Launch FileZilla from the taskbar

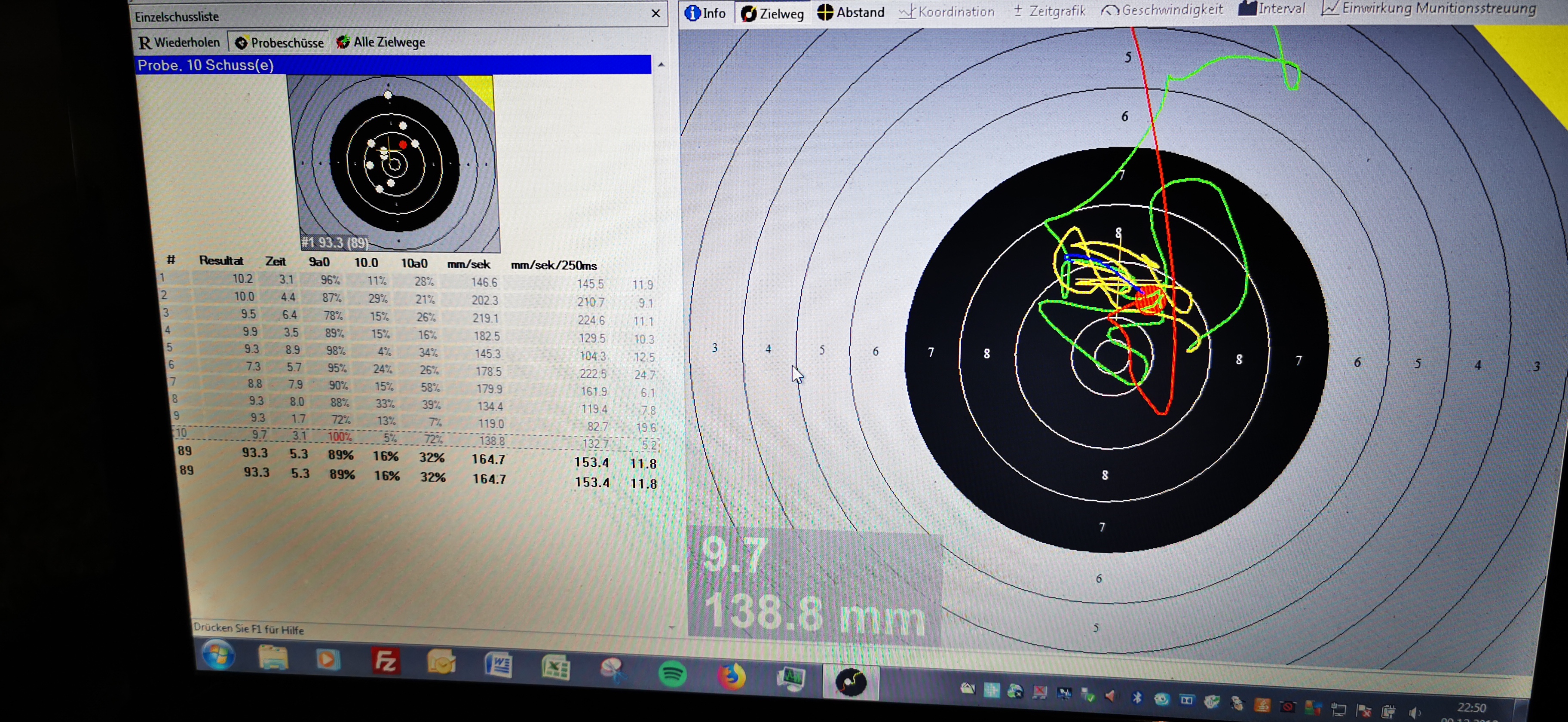coord(385,661)
